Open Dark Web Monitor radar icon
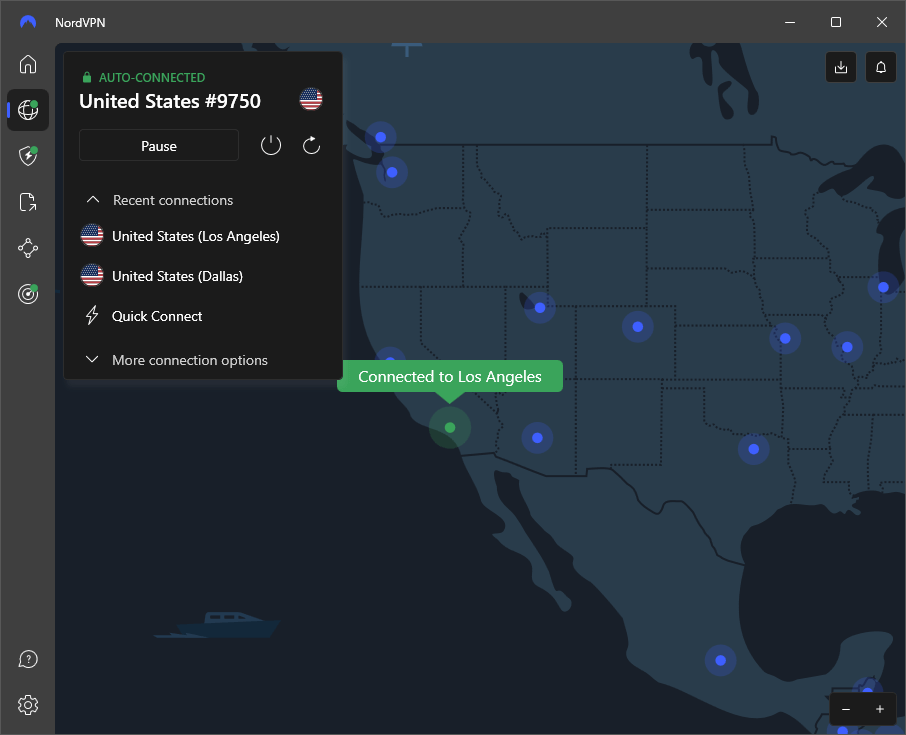The height and width of the screenshot is (735, 906). [28, 294]
